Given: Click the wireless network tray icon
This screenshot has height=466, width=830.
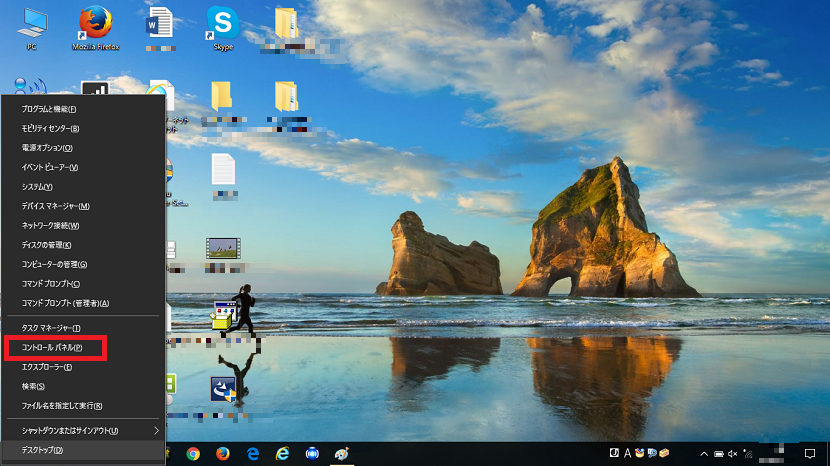Looking at the screenshot, I should click(x=747, y=454).
